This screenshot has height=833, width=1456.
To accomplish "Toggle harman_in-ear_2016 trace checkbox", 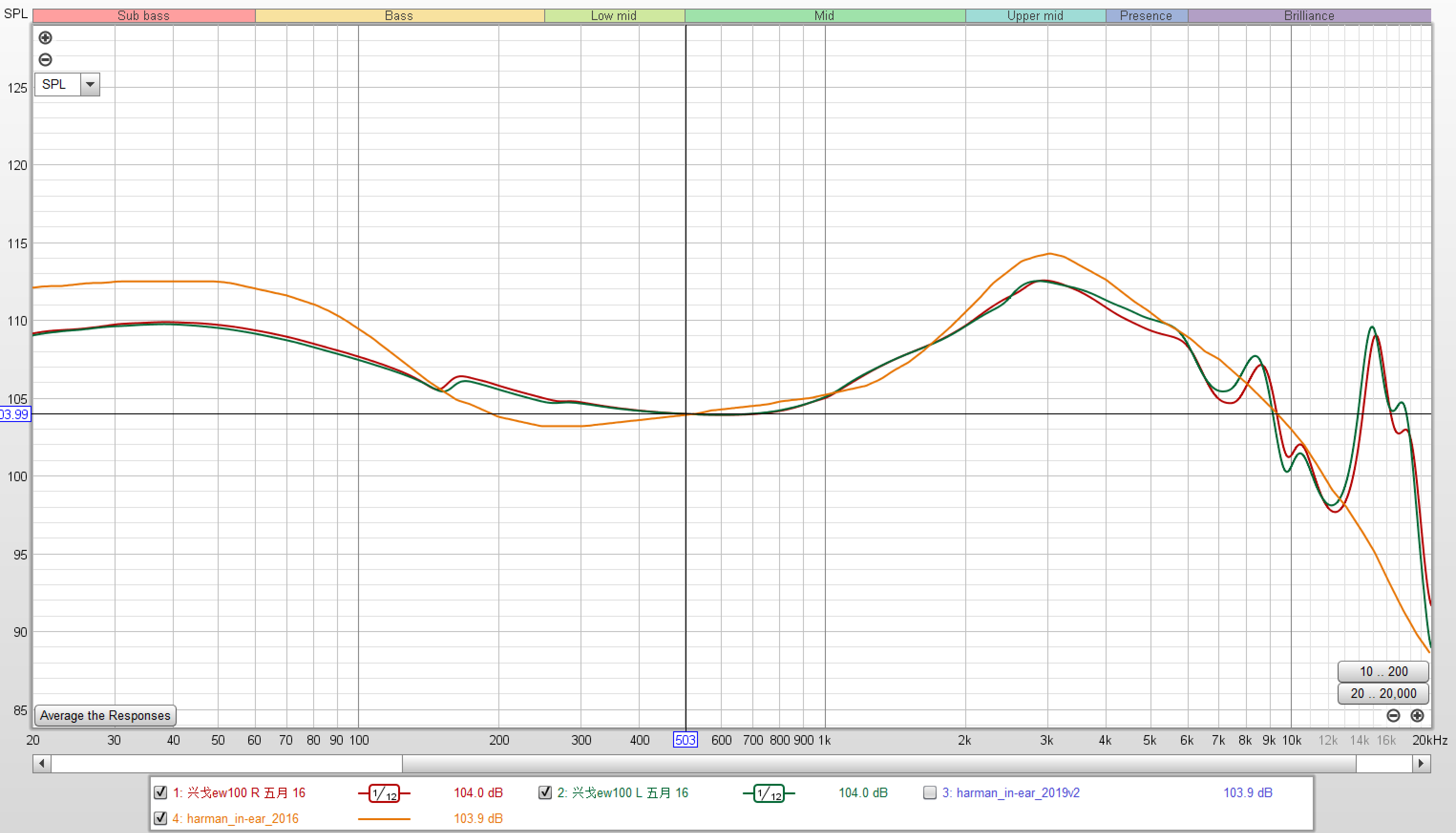I will point(160,818).
